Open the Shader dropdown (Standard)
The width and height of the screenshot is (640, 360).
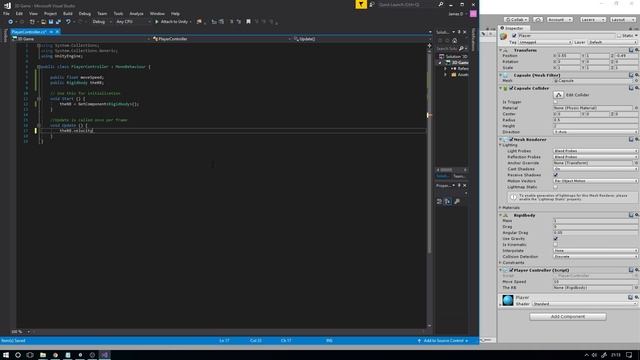click(x=584, y=304)
